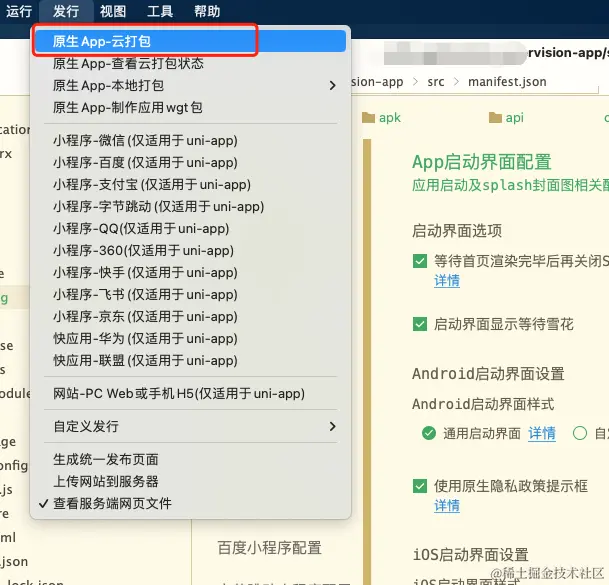Click the apk folder icon
The image size is (609, 585).
tap(368, 117)
